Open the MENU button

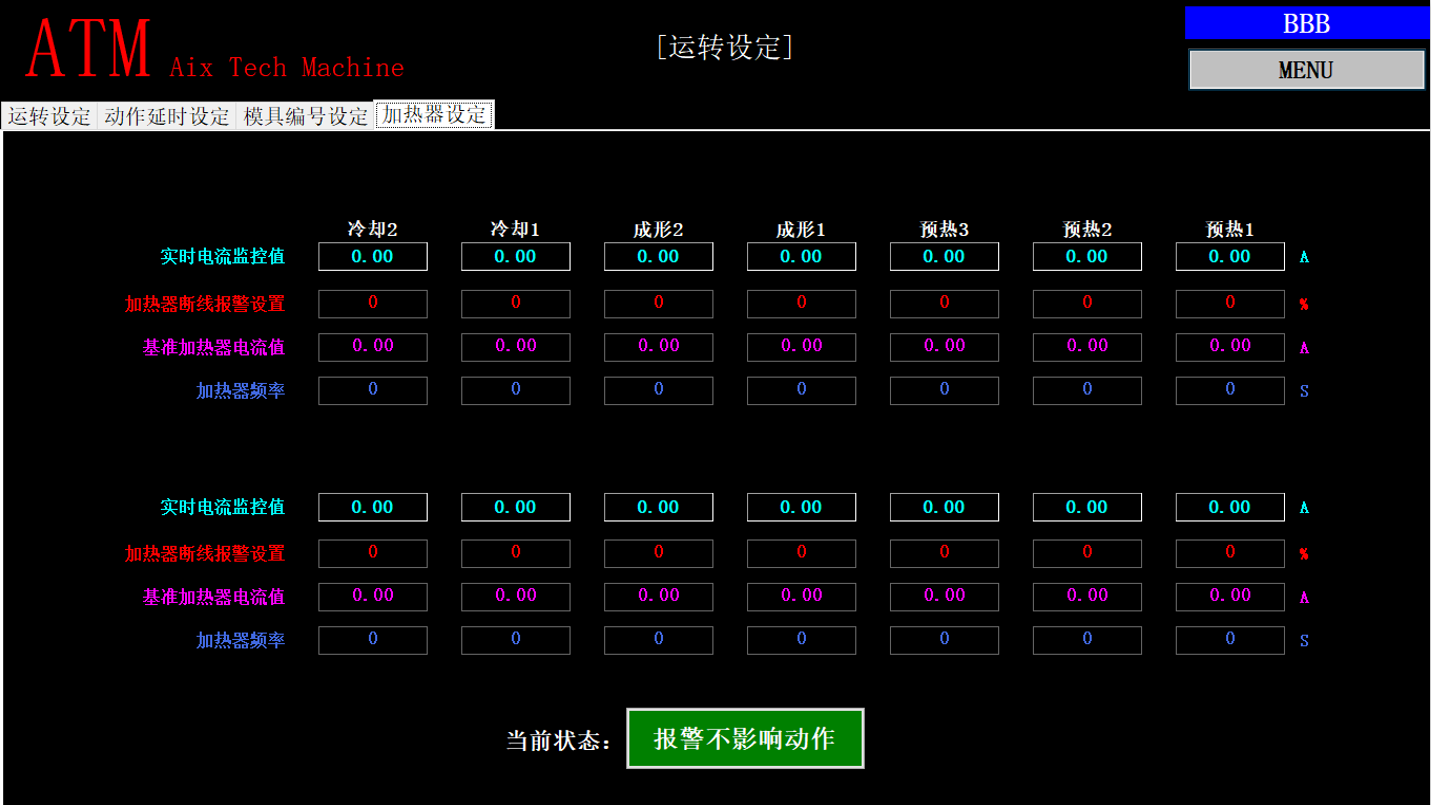1306,69
